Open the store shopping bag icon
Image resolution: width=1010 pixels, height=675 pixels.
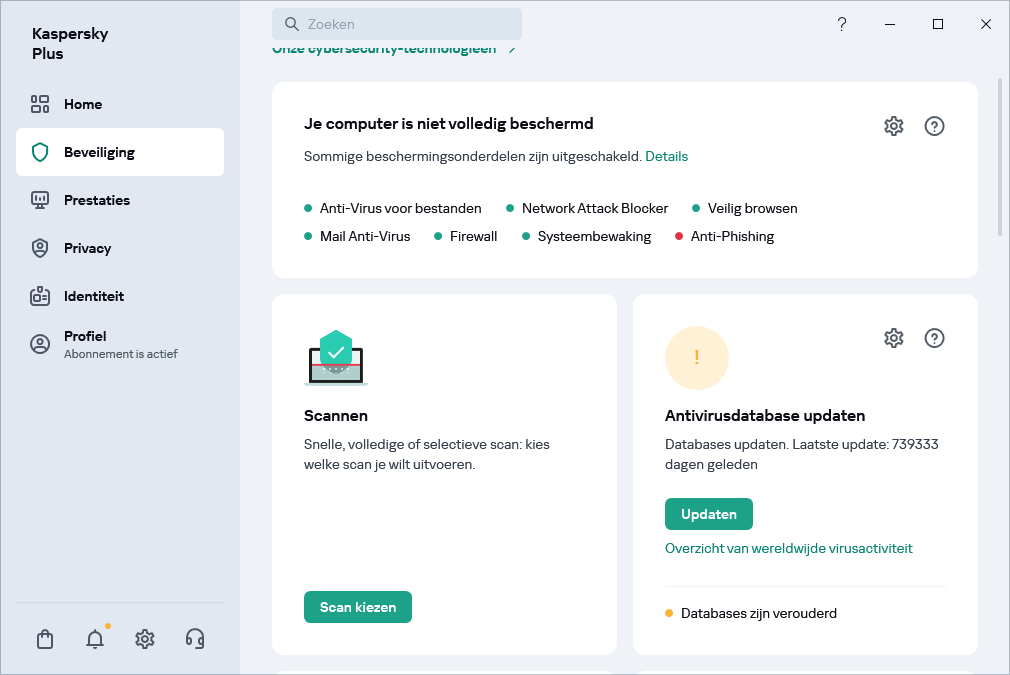44,639
